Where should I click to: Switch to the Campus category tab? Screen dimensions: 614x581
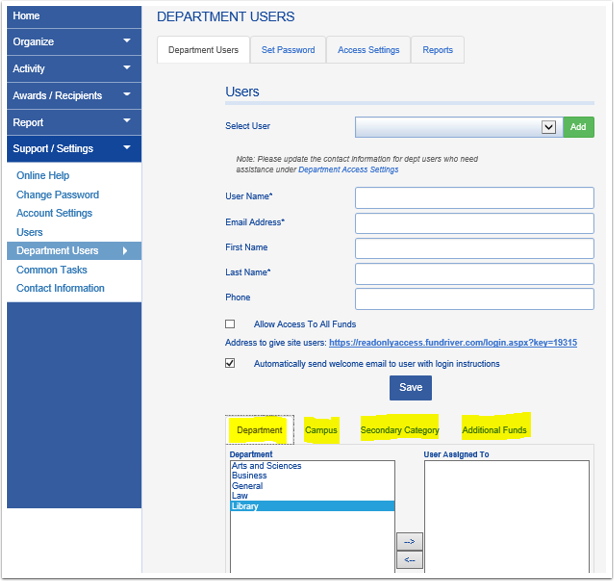[321, 430]
